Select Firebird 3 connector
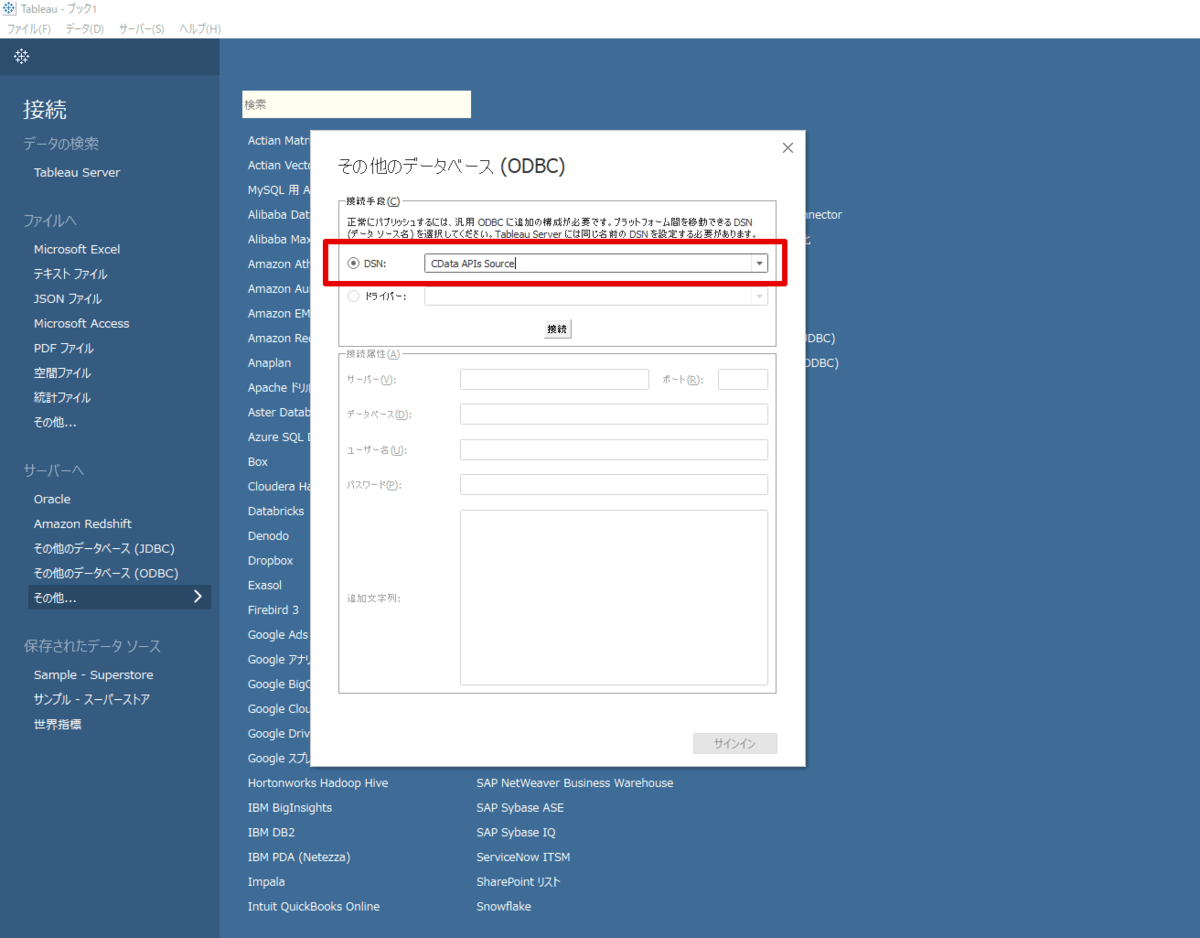 tap(273, 610)
